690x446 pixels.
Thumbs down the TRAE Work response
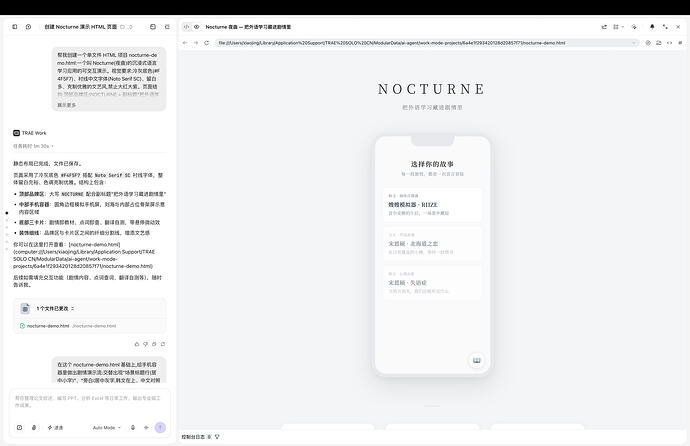[145, 344]
